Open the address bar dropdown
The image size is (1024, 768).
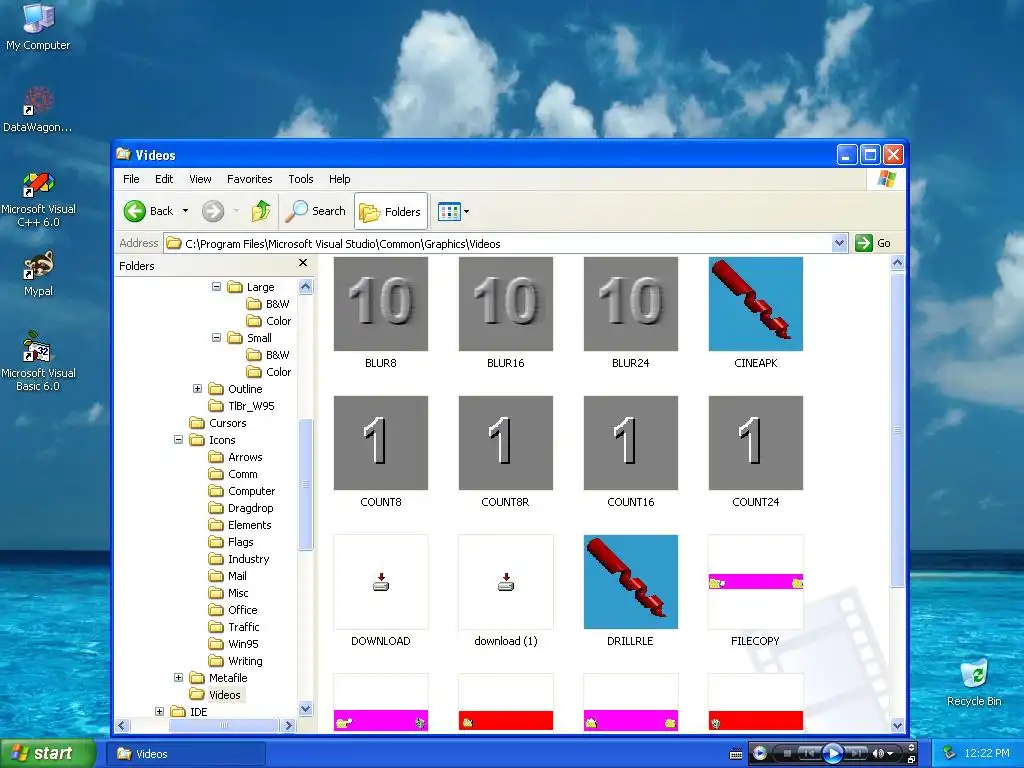pos(840,244)
